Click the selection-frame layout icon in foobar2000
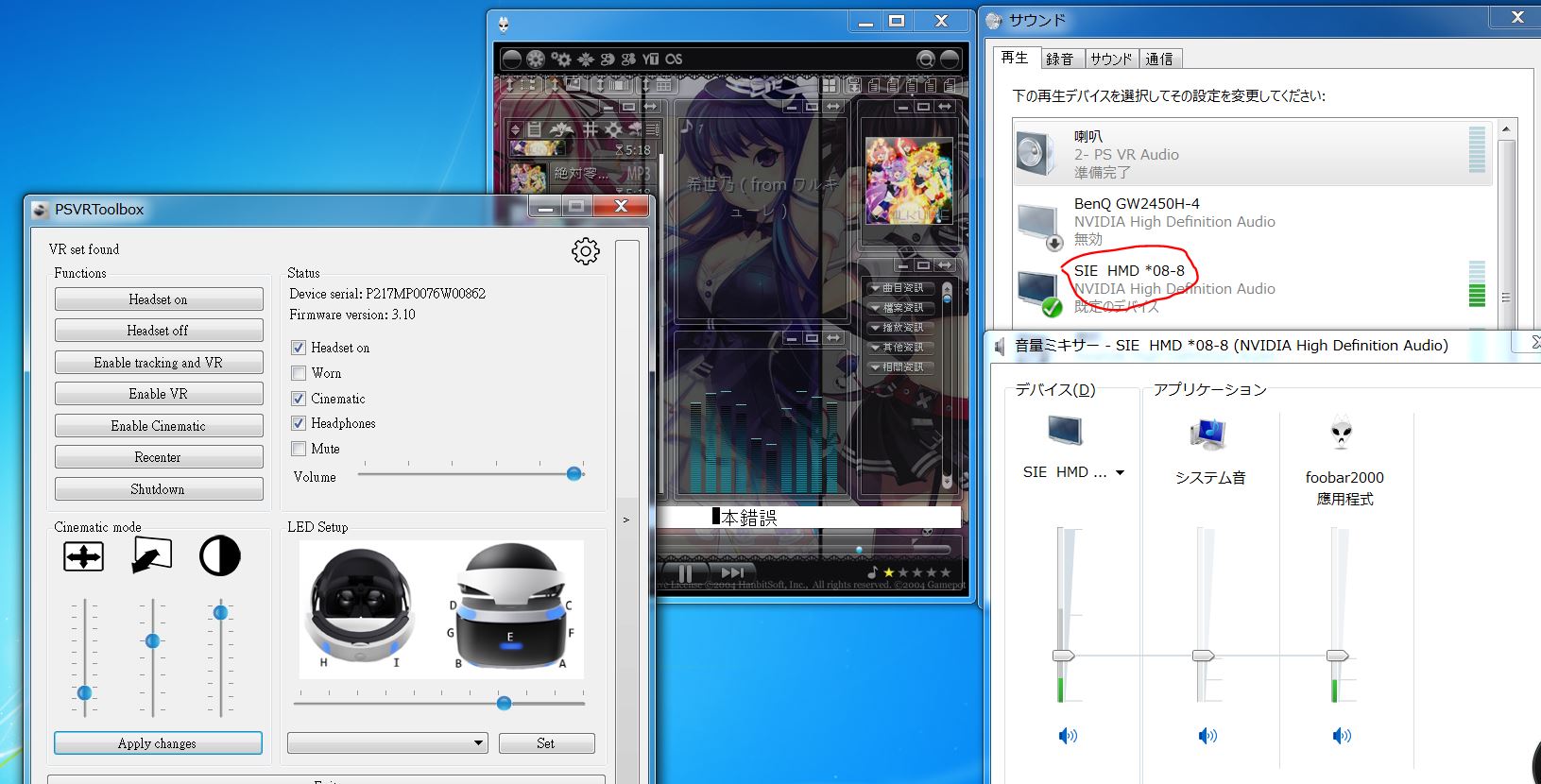1541x784 pixels. tap(527, 85)
